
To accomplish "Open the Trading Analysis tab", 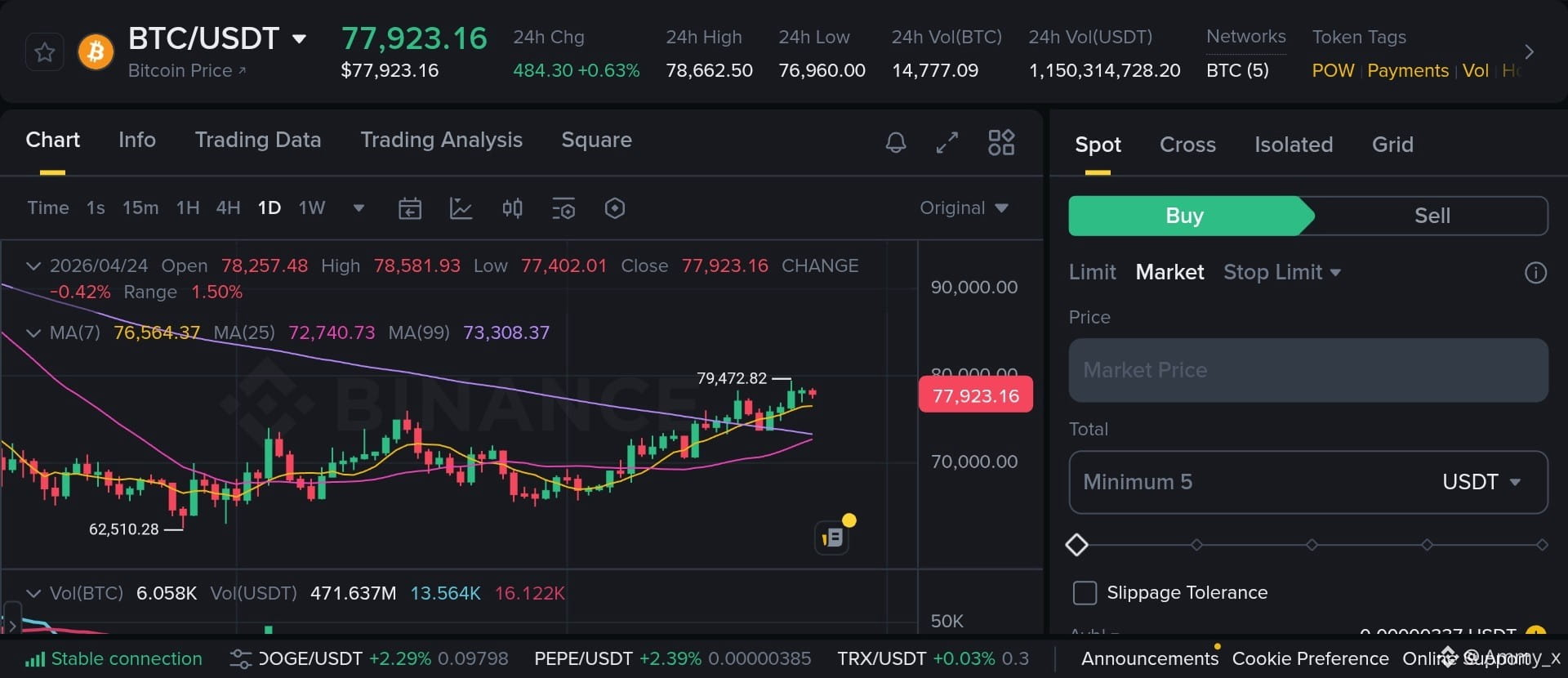I will (442, 141).
